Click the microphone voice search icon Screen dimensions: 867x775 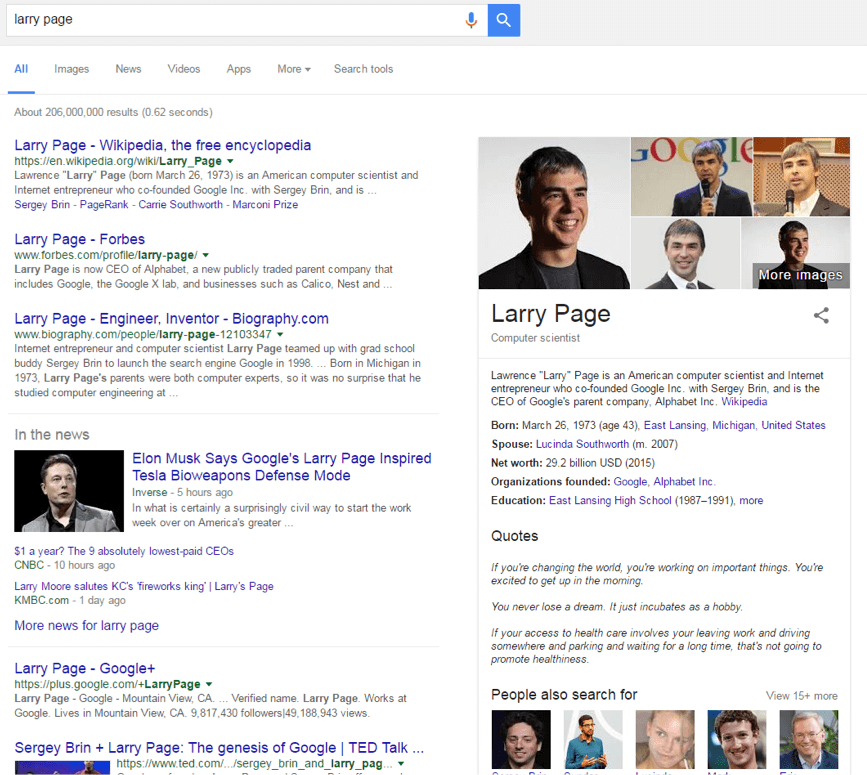(471, 20)
